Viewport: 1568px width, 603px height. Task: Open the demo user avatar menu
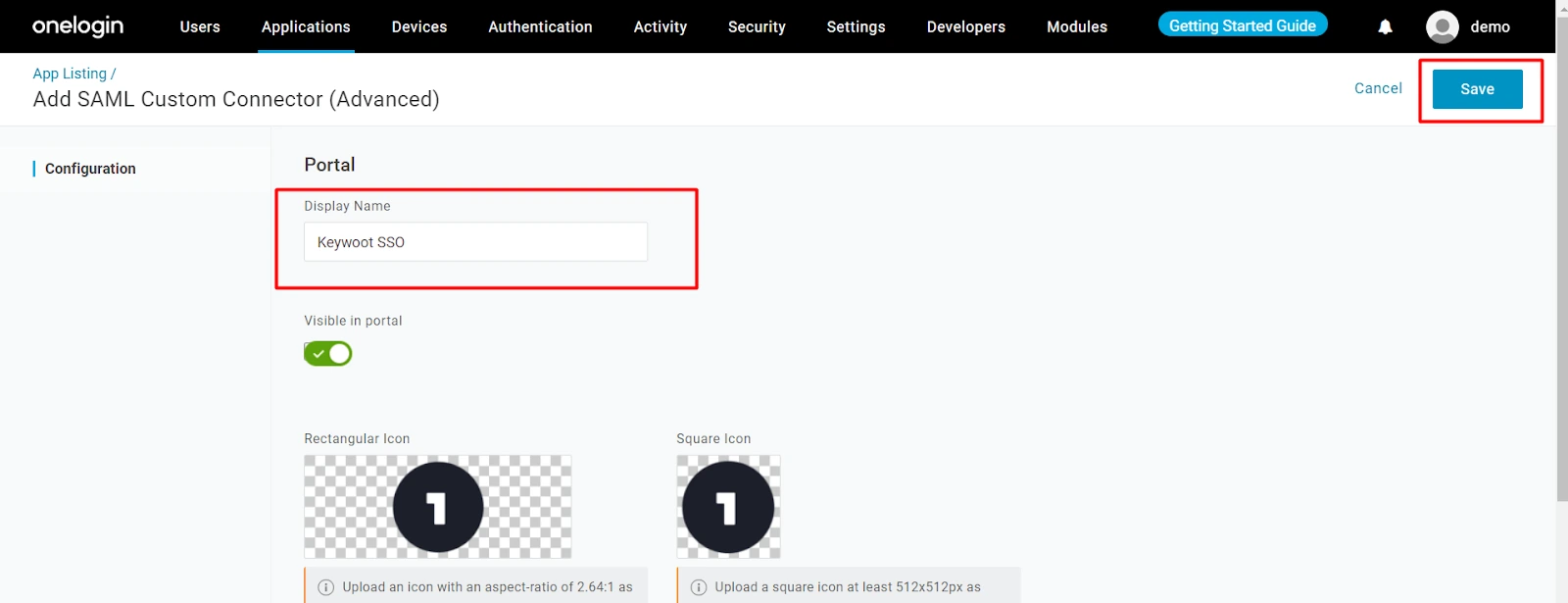1442,26
